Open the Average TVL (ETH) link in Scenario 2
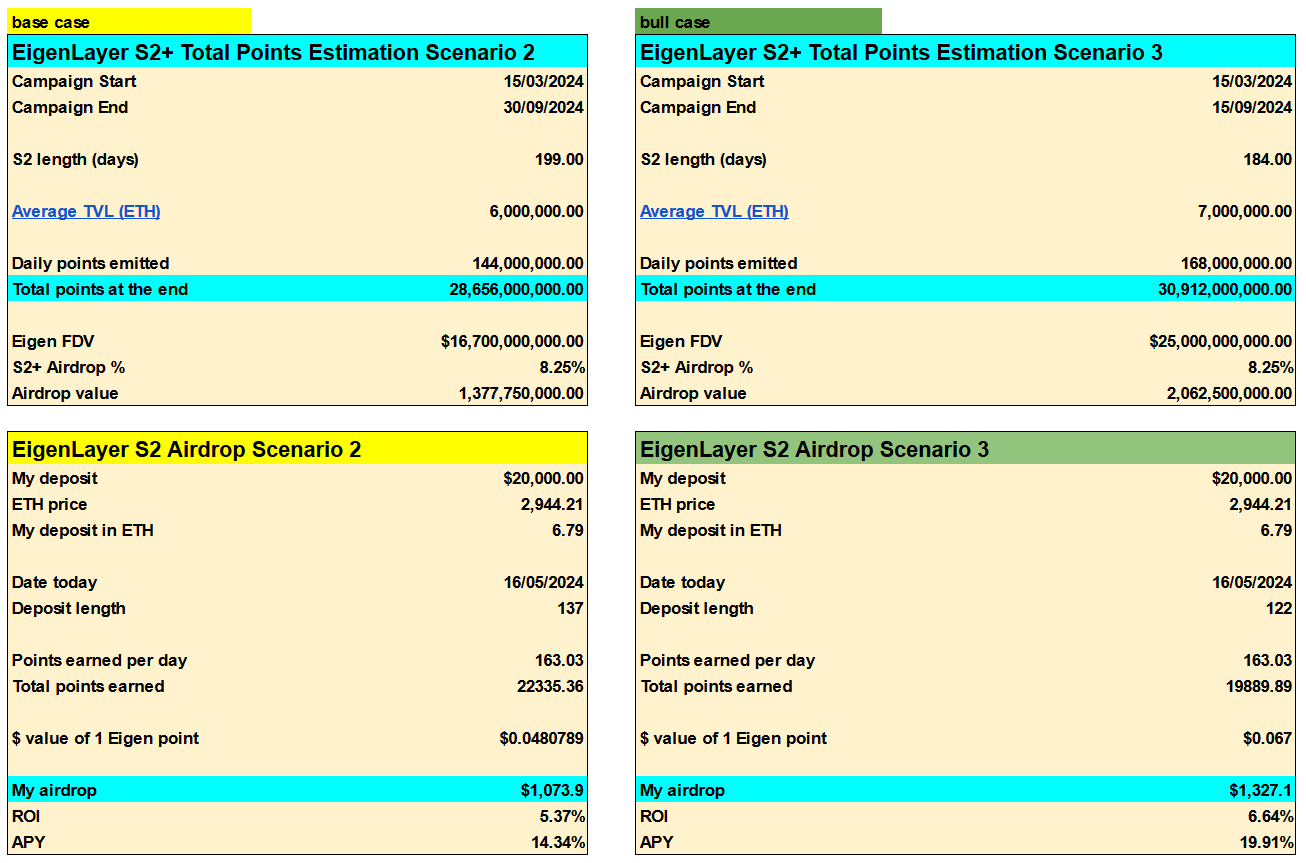The image size is (1306, 863). click(86, 211)
